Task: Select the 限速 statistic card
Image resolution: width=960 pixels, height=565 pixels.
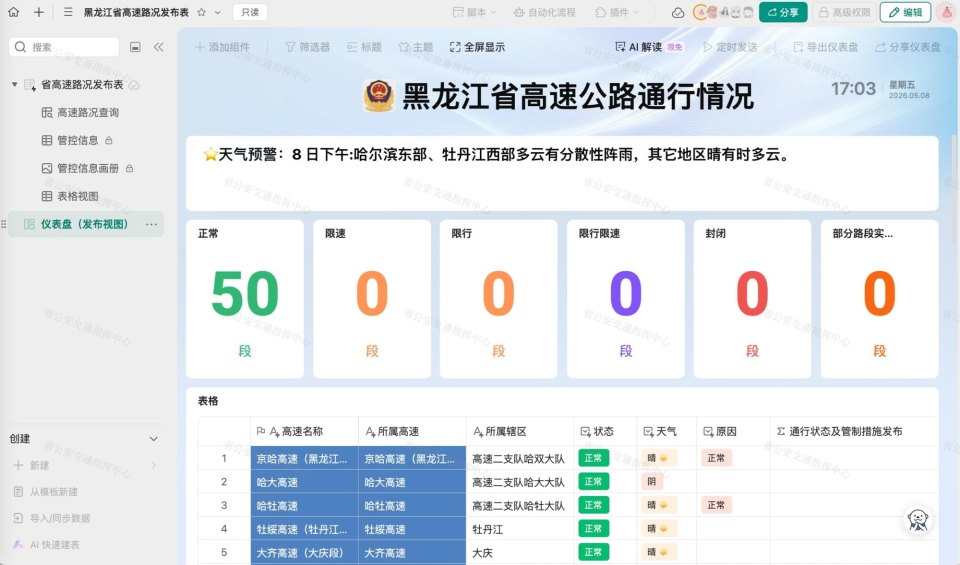Action: 372,299
